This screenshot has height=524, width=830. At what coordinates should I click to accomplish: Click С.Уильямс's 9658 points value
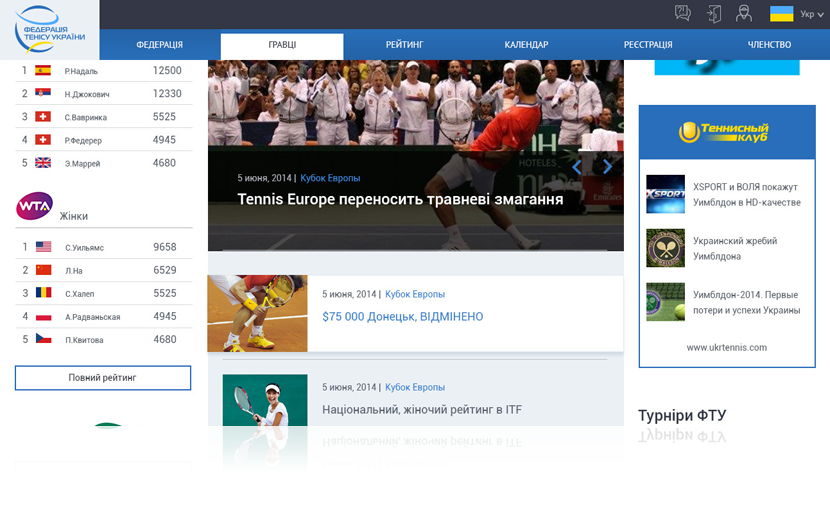(165, 247)
